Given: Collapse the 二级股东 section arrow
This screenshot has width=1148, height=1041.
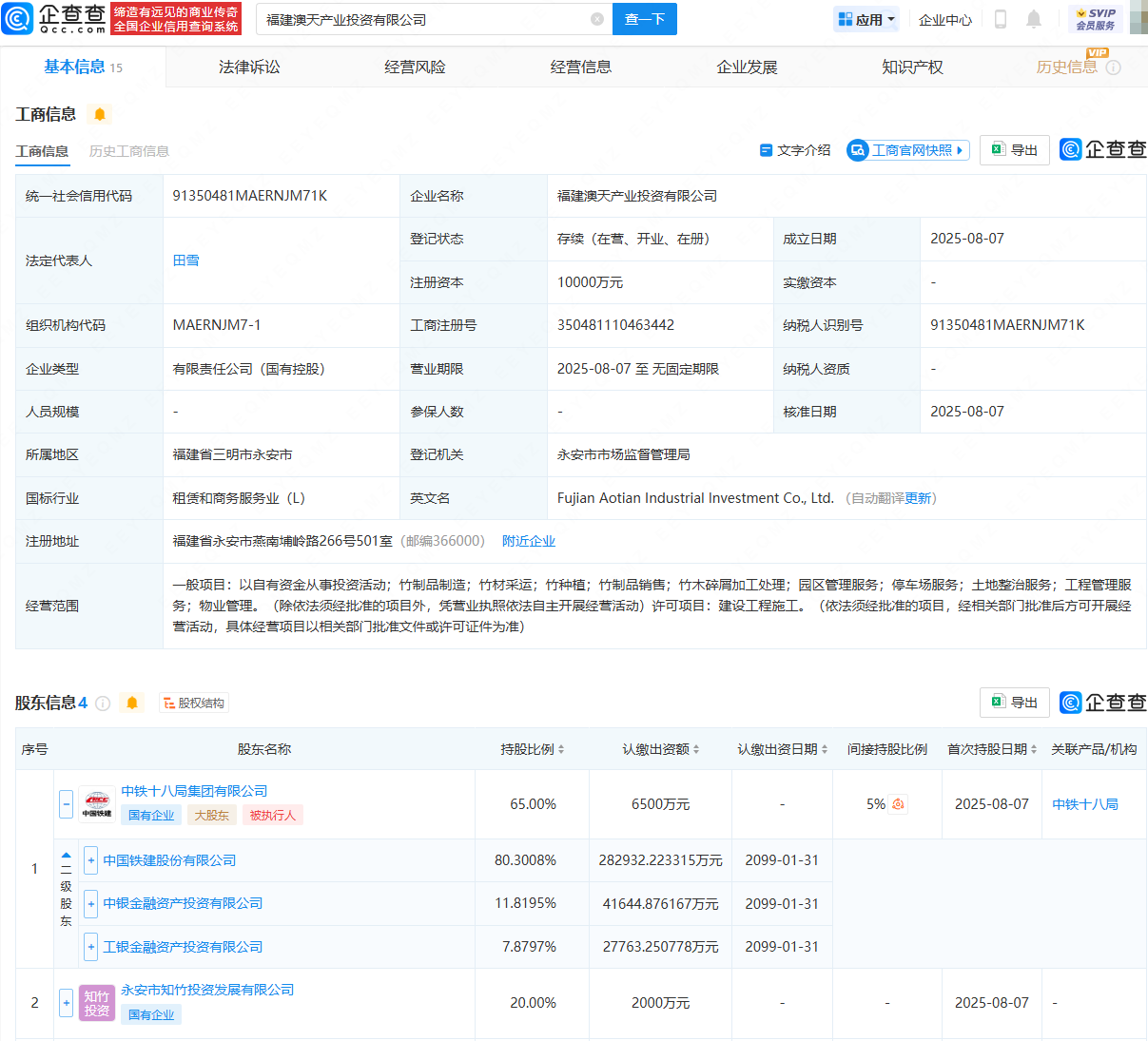Looking at the screenshot, I should tap(66, 855).
